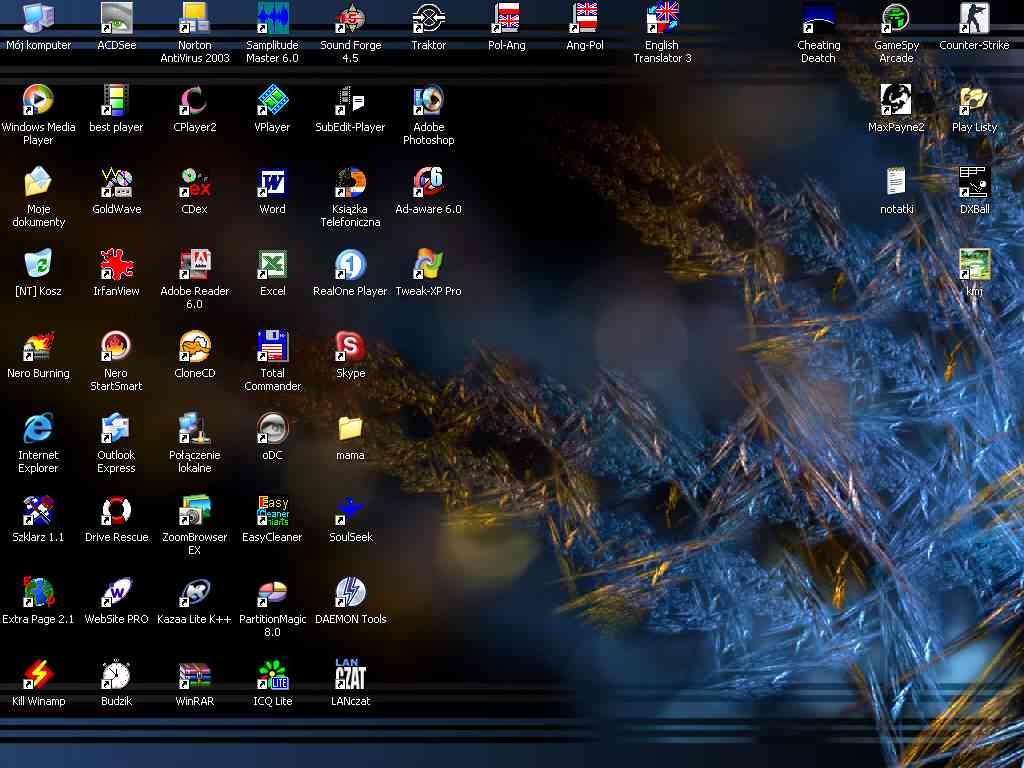Screen dimensions: 1024x768
Task: Select the Nero Burning icon
Action: [x=38, y=346]
